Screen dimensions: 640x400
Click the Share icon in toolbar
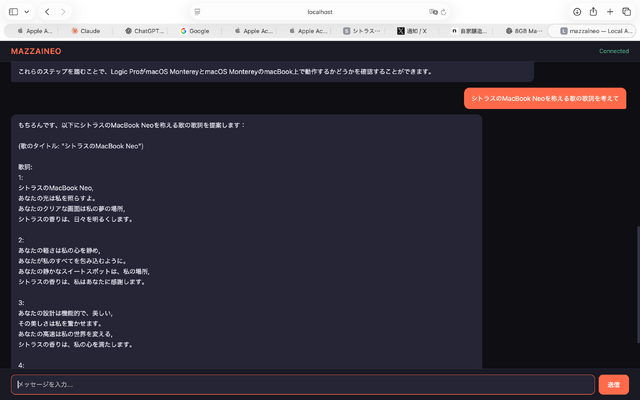point(594,11)
